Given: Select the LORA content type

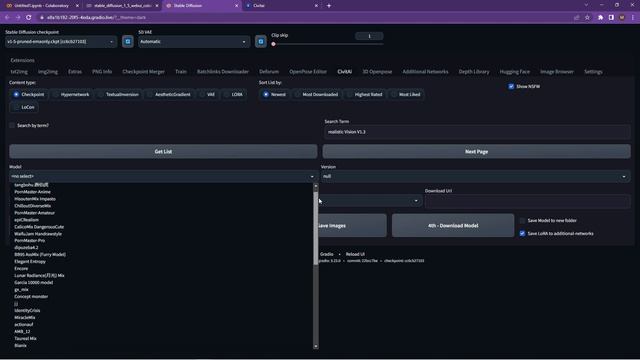Looking at the screenshot, I should pyautogui.click(x=233, y=94).
